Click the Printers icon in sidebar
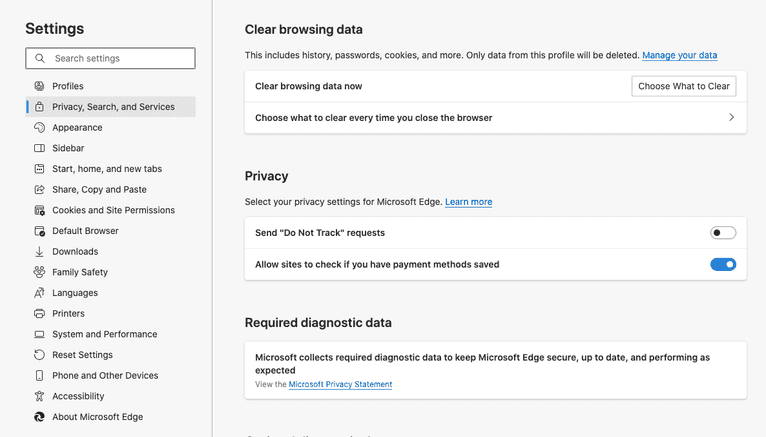 (39, 314)
